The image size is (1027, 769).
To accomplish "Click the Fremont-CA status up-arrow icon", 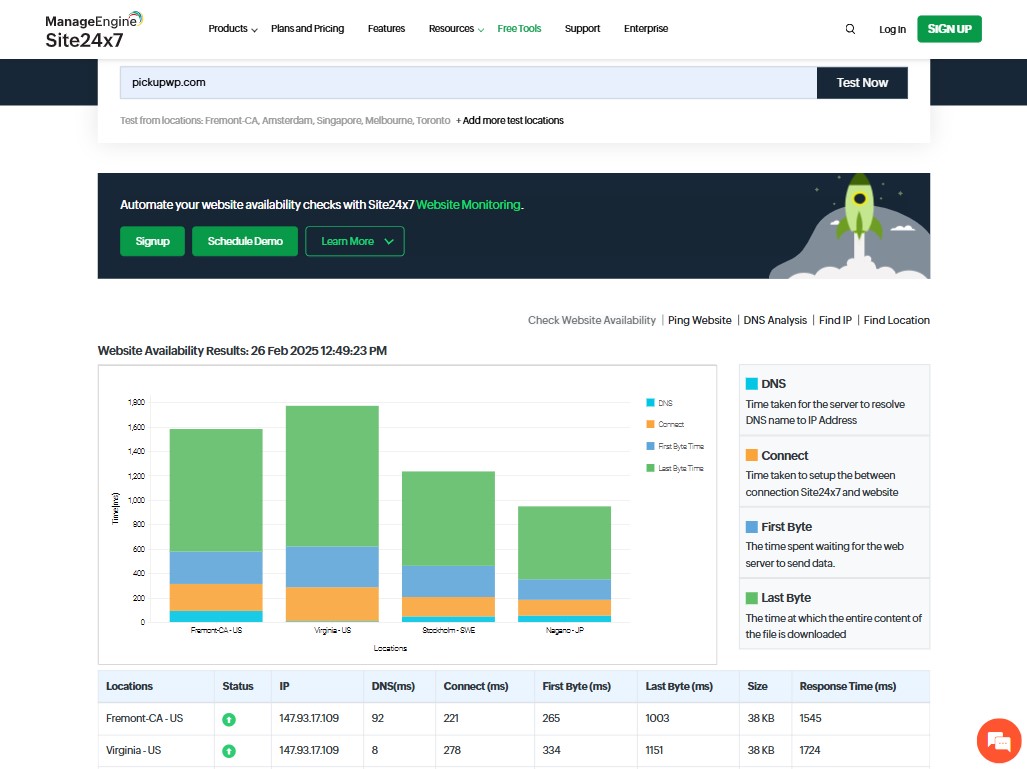I will [x=229, y=719].
